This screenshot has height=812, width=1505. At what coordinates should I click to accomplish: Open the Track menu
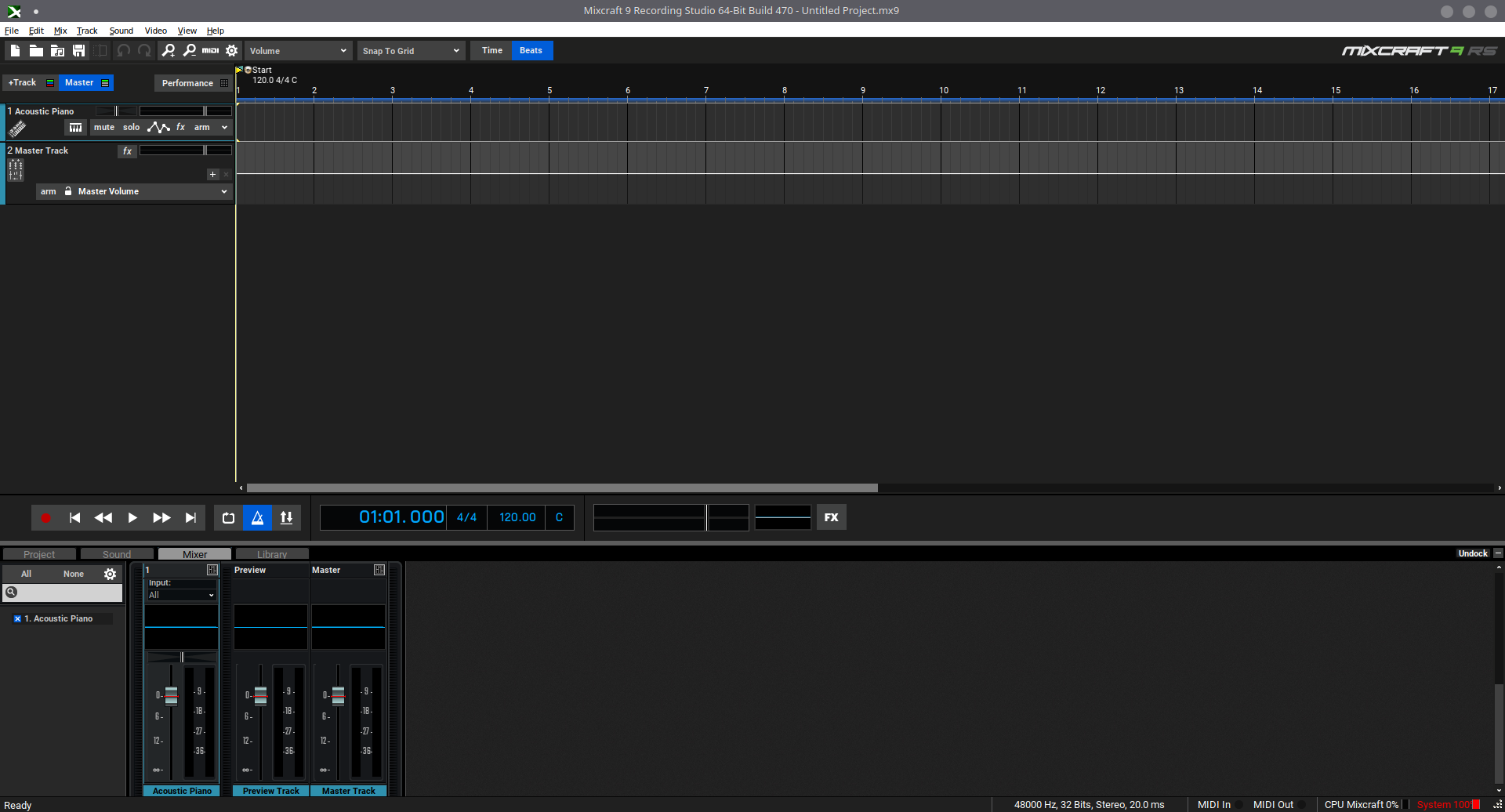tap(87, 31)
